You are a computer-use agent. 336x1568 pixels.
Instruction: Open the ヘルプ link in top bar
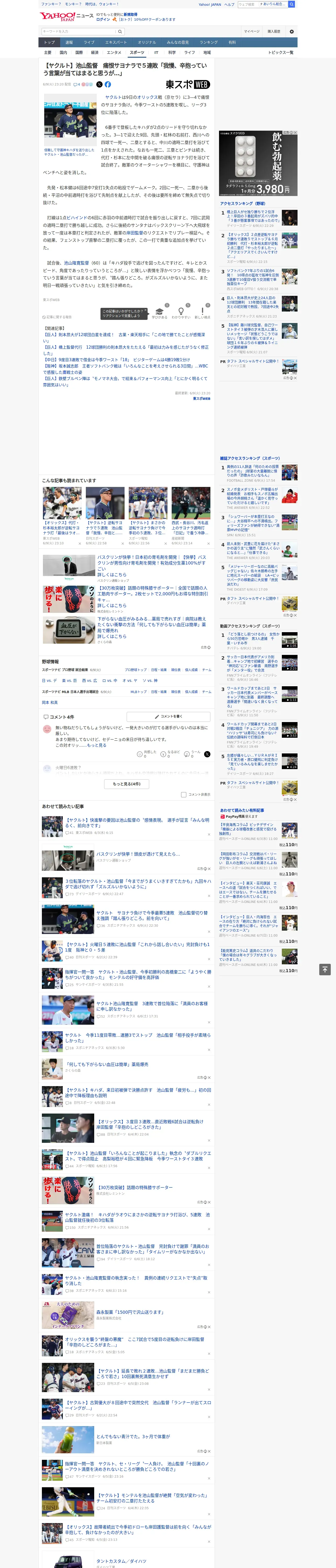point(229,4)
